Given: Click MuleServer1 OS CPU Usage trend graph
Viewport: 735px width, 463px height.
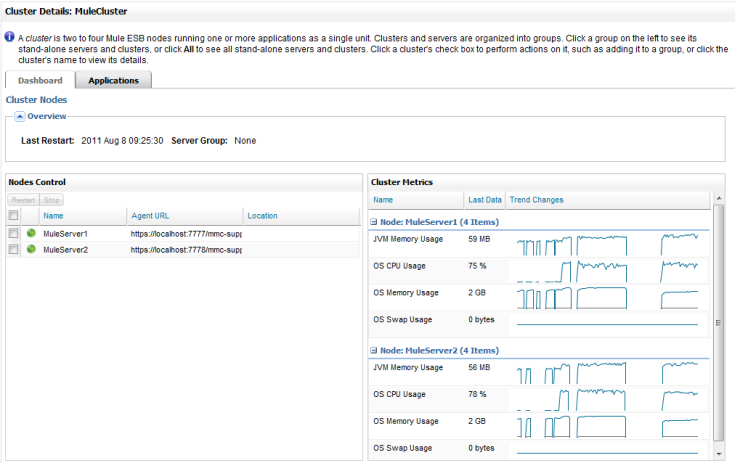Looking at the screenshot, I should point(607,271).
